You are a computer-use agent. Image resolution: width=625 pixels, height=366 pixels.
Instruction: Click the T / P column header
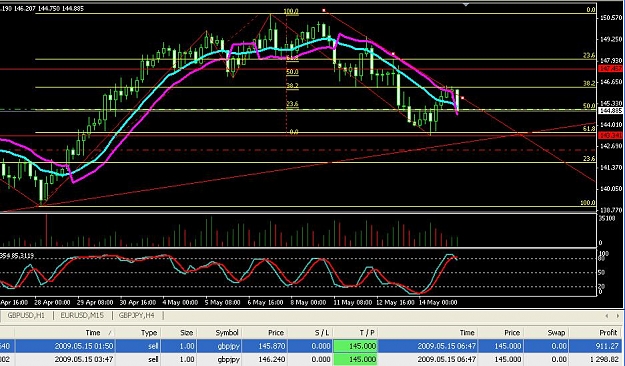[356, 333]
